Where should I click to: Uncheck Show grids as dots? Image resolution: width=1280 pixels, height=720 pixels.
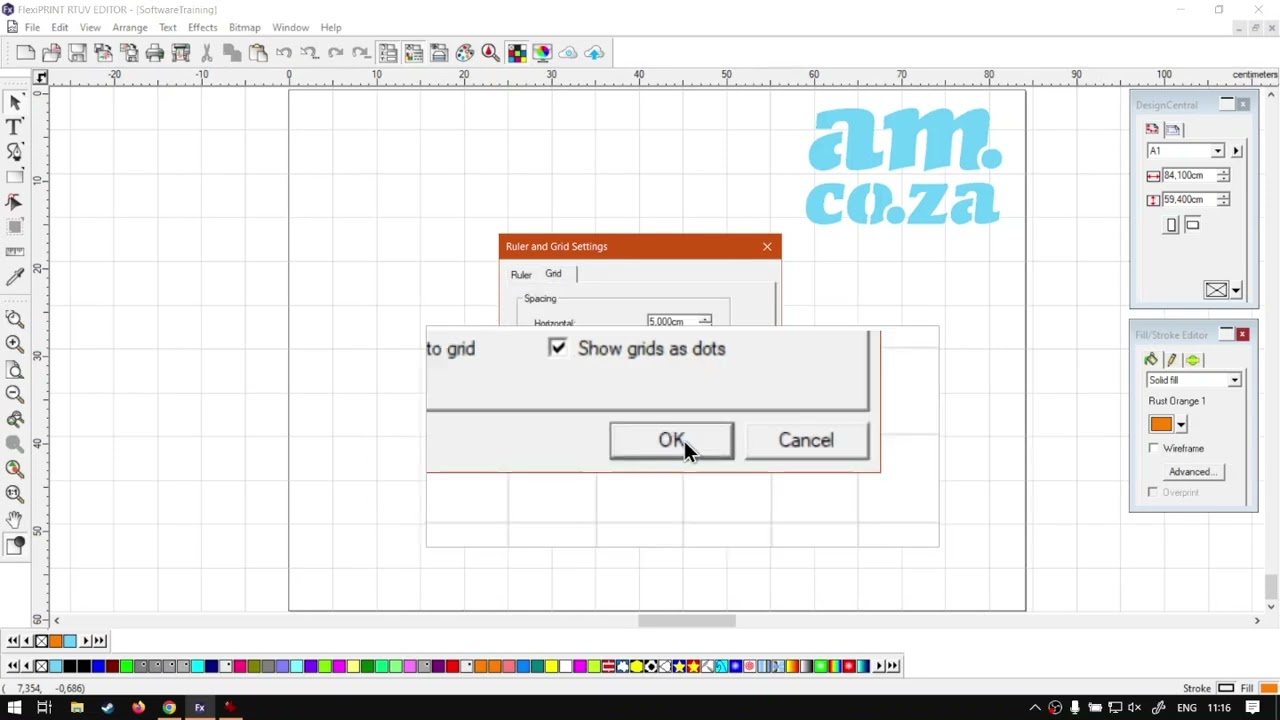tap(557, 347)
